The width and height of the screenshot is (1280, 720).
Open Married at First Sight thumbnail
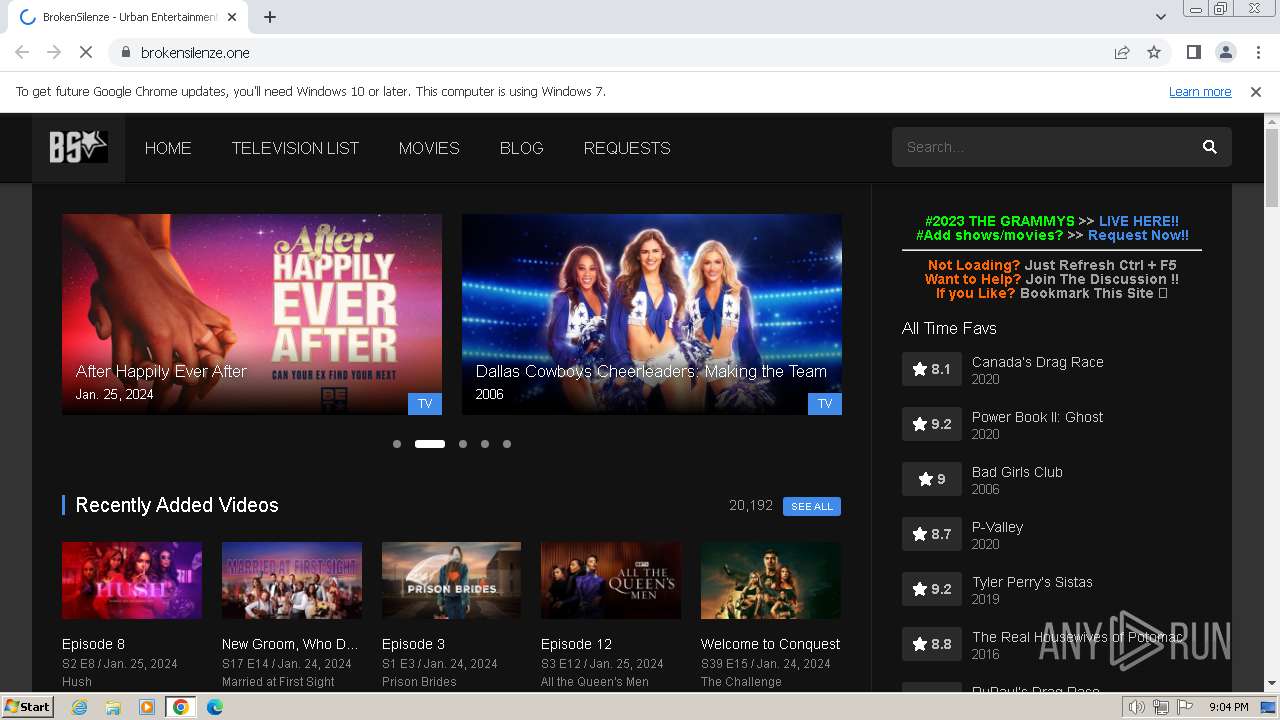click(292, 580)
